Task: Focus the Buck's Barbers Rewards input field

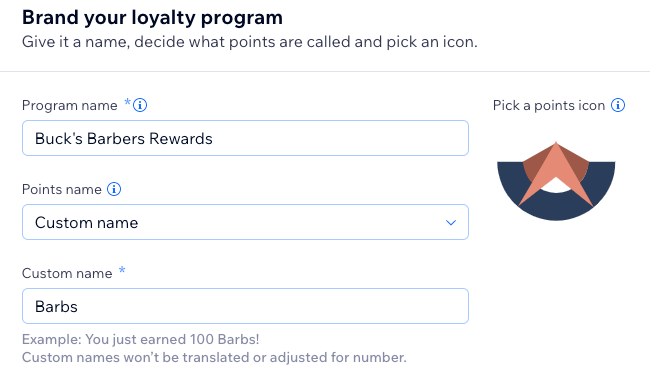Action: [245, 138]
